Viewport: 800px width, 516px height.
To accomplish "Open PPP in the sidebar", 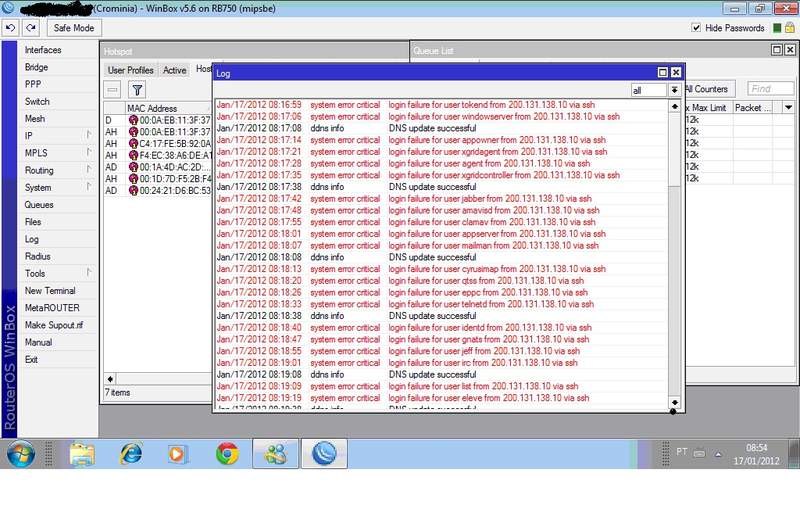I will pos(33,84).
